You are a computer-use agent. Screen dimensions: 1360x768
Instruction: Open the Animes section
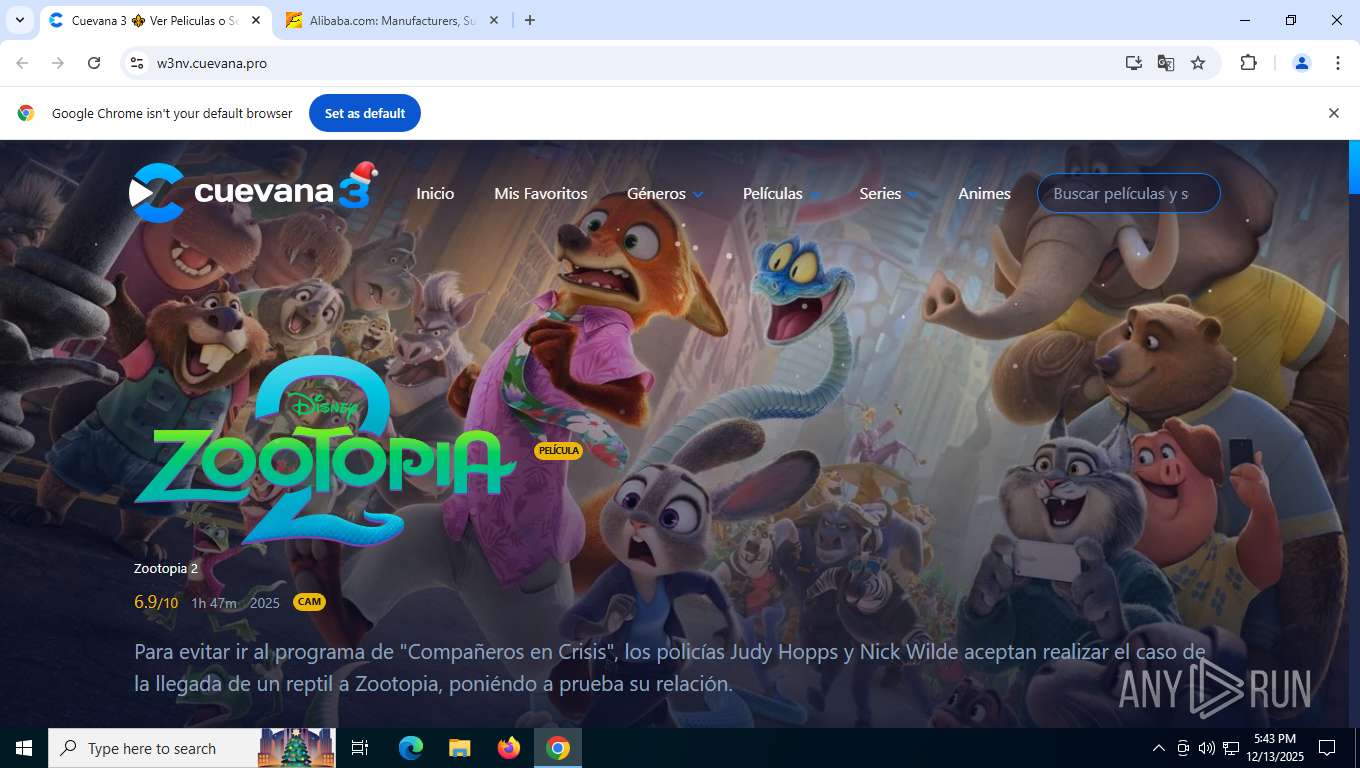pos(984,193)
